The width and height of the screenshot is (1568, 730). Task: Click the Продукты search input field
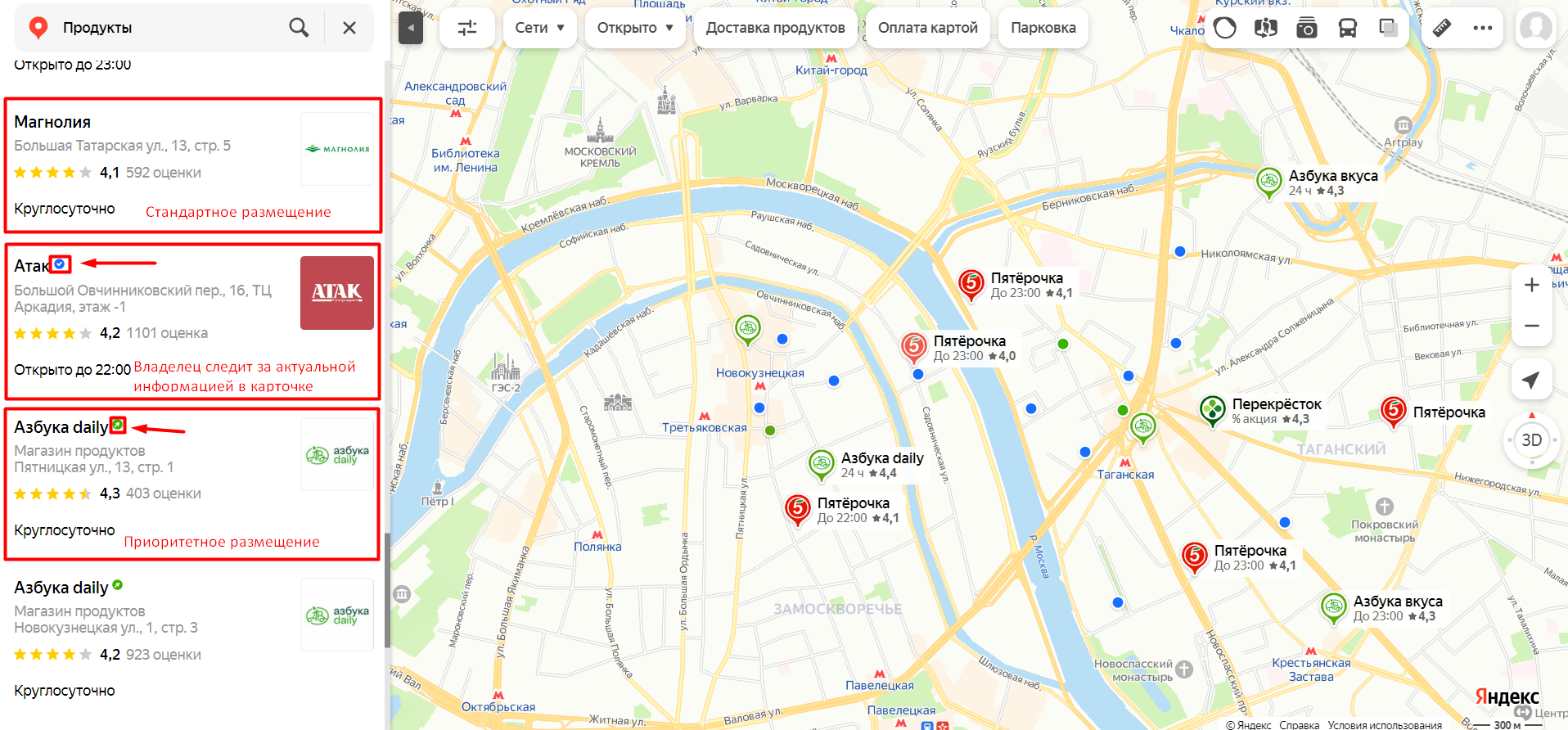(x=168, y=28)
